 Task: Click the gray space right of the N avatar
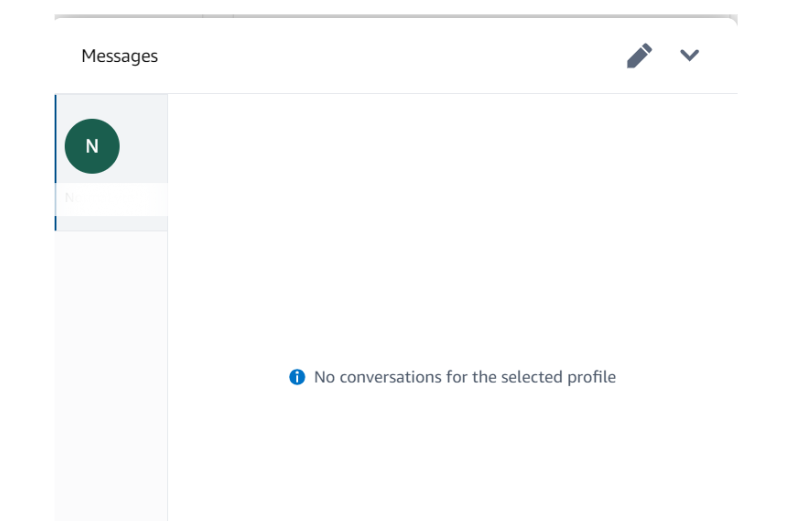pyautogui.click(x=144, y=146)
